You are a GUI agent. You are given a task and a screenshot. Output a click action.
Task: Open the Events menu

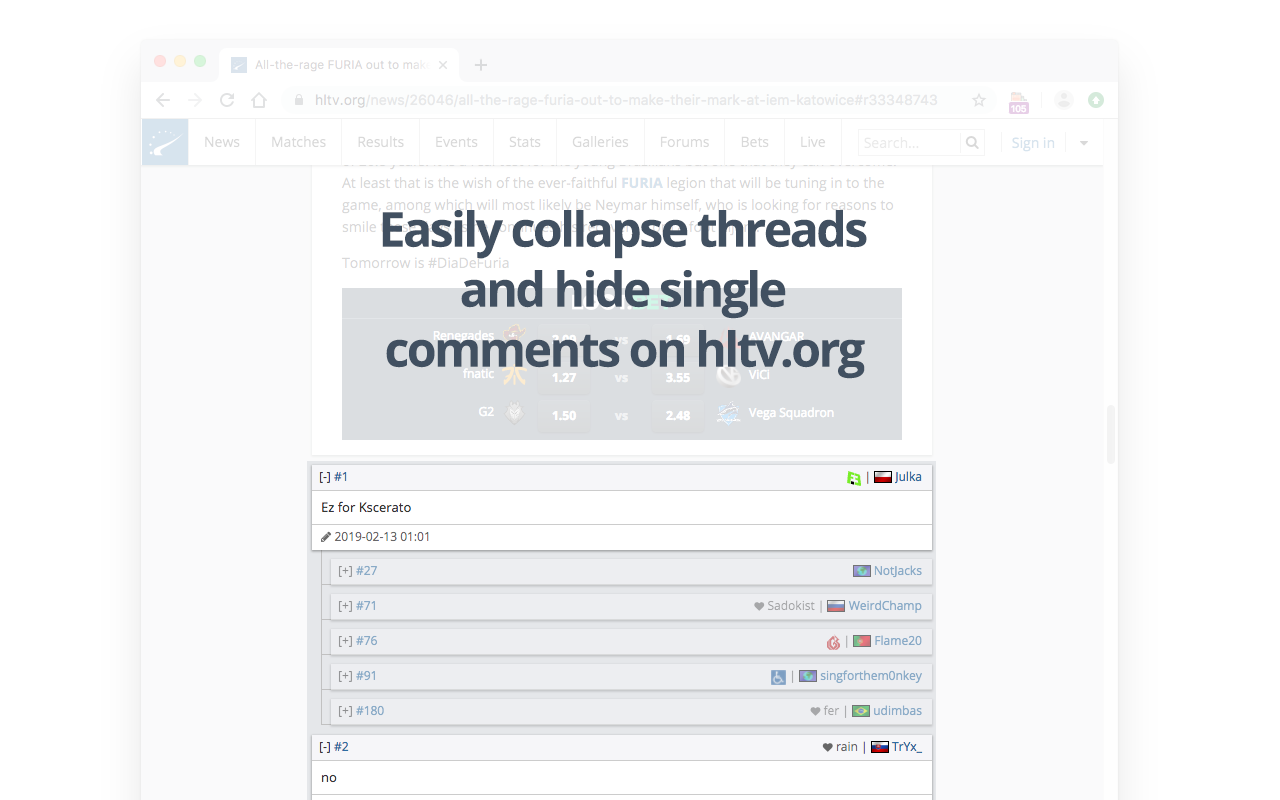[456, 142]
